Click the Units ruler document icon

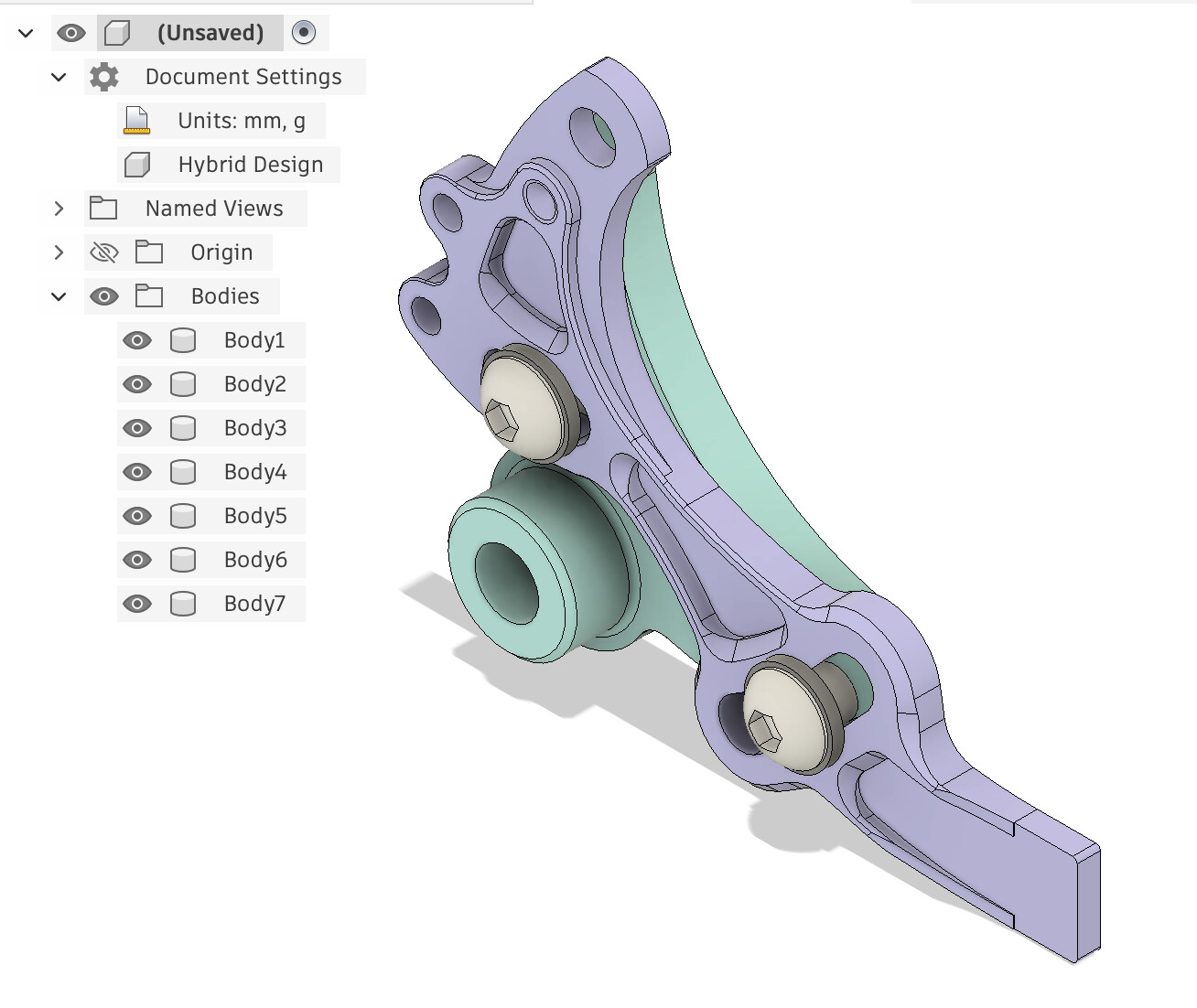pos(136,121)
